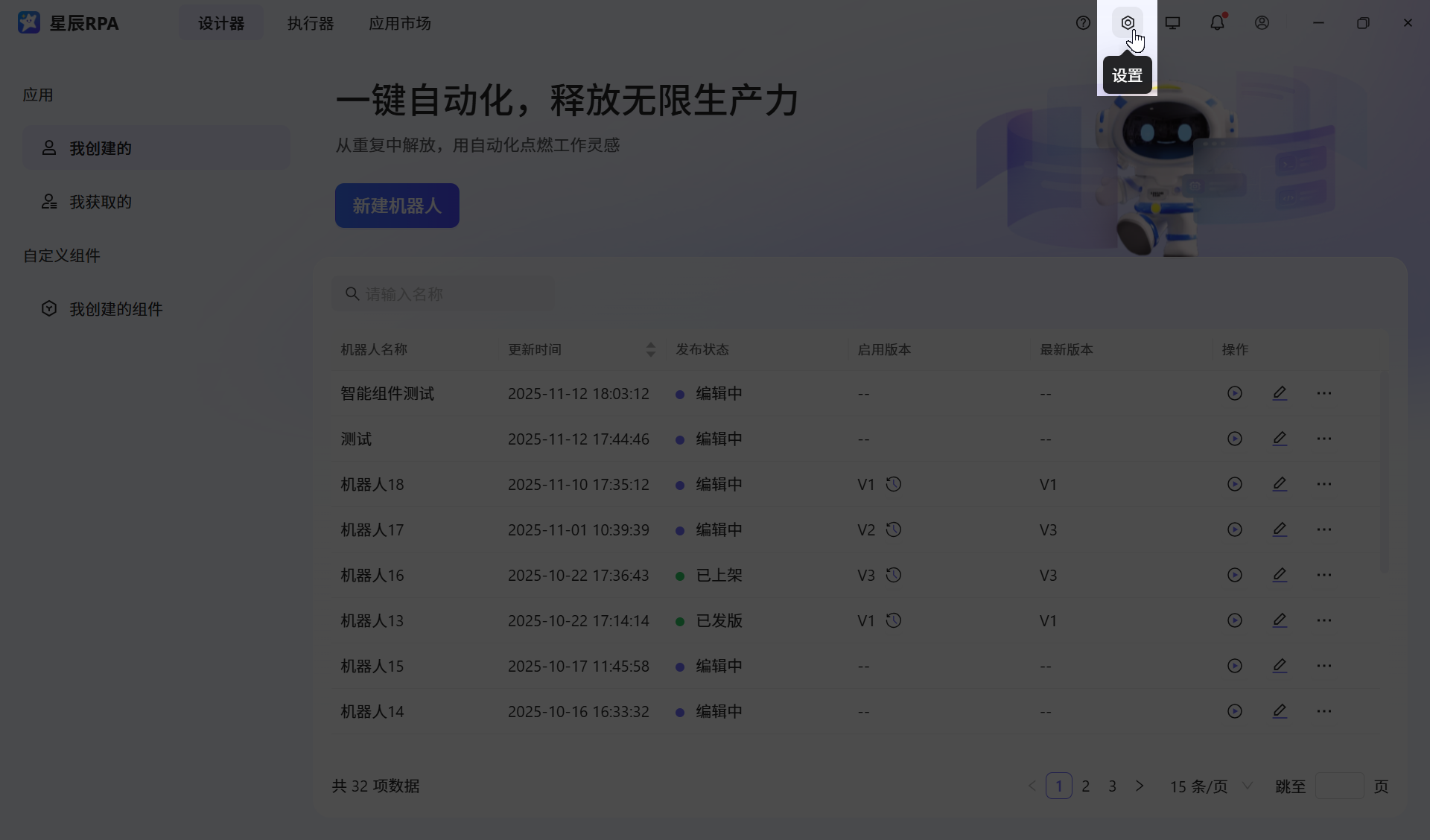Open more options for 测试 robot

[x=1323, y=439]
